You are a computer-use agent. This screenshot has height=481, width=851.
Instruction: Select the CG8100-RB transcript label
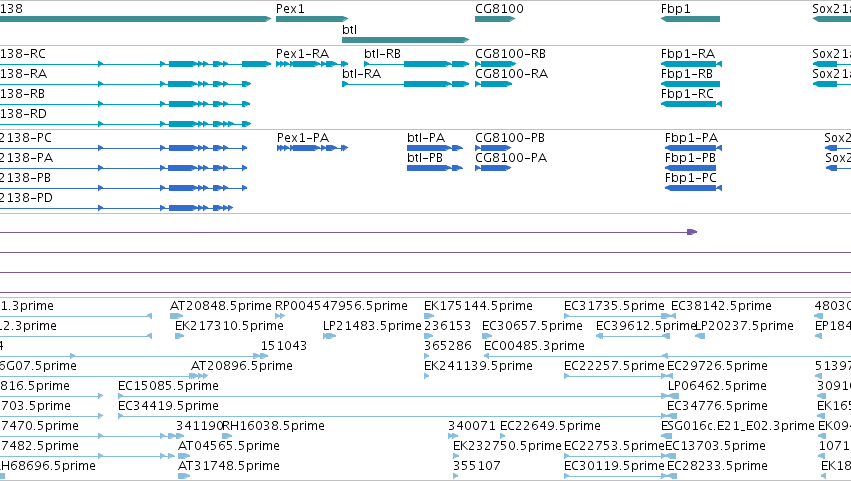pyautogui.click(x=510, y=54)
